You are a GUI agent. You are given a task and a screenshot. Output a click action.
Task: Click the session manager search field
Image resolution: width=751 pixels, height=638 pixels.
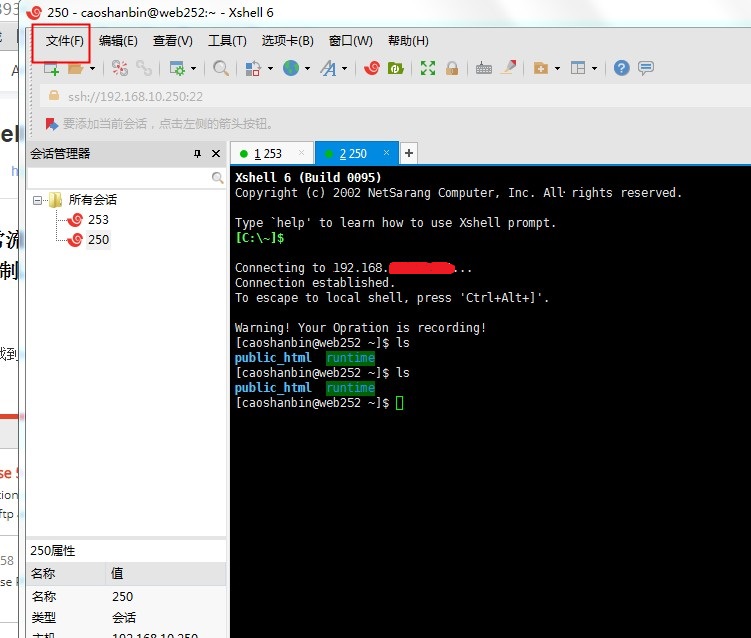click(x=120, y=178)
